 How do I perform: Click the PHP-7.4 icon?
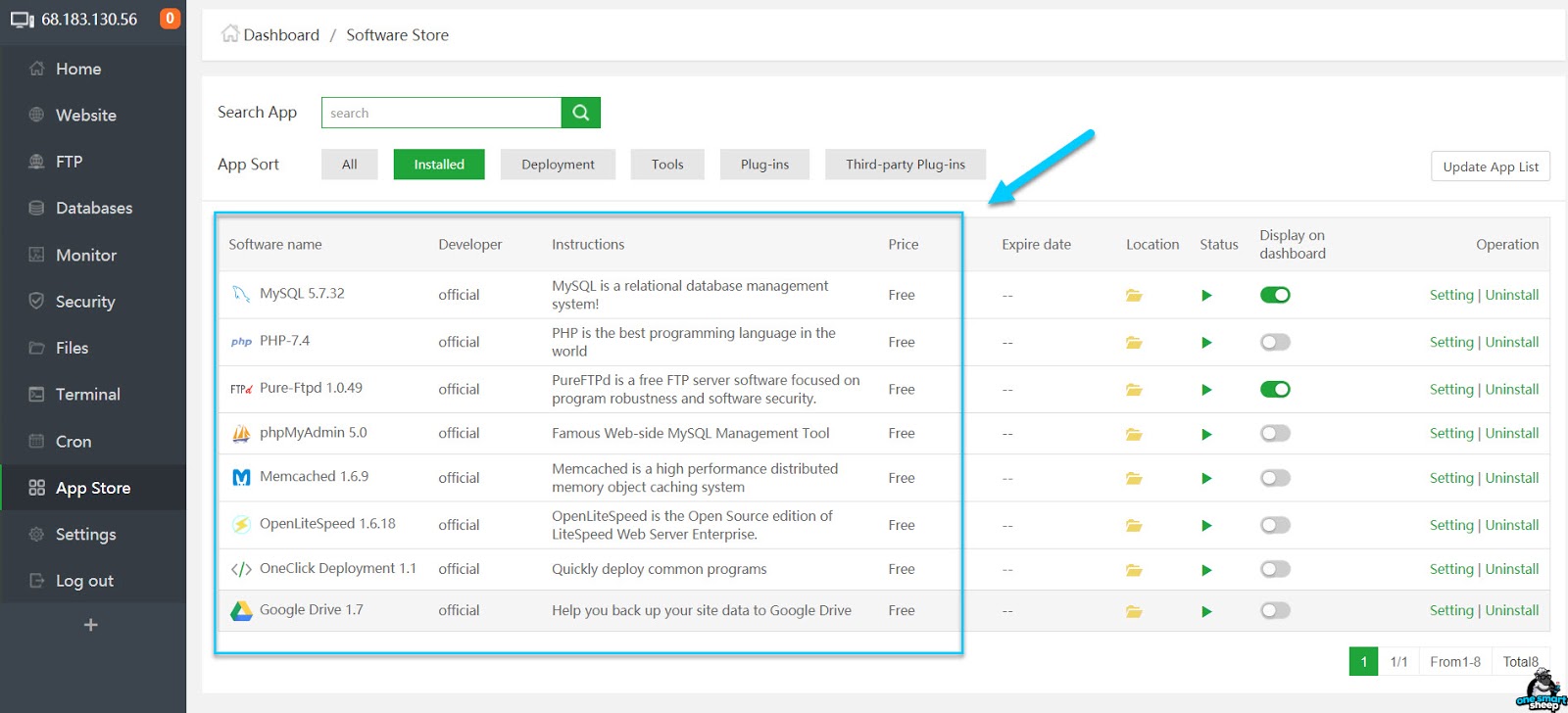(x=241, y=342)
